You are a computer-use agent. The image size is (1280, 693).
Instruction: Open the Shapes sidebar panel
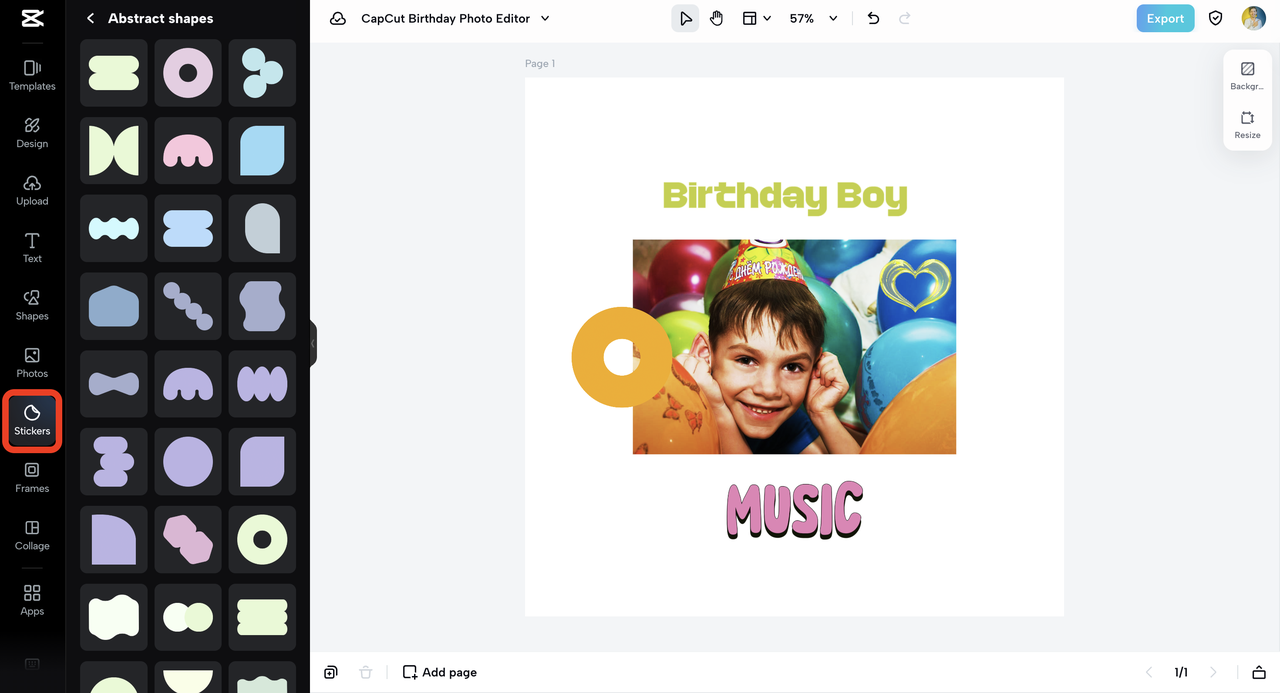32,305
